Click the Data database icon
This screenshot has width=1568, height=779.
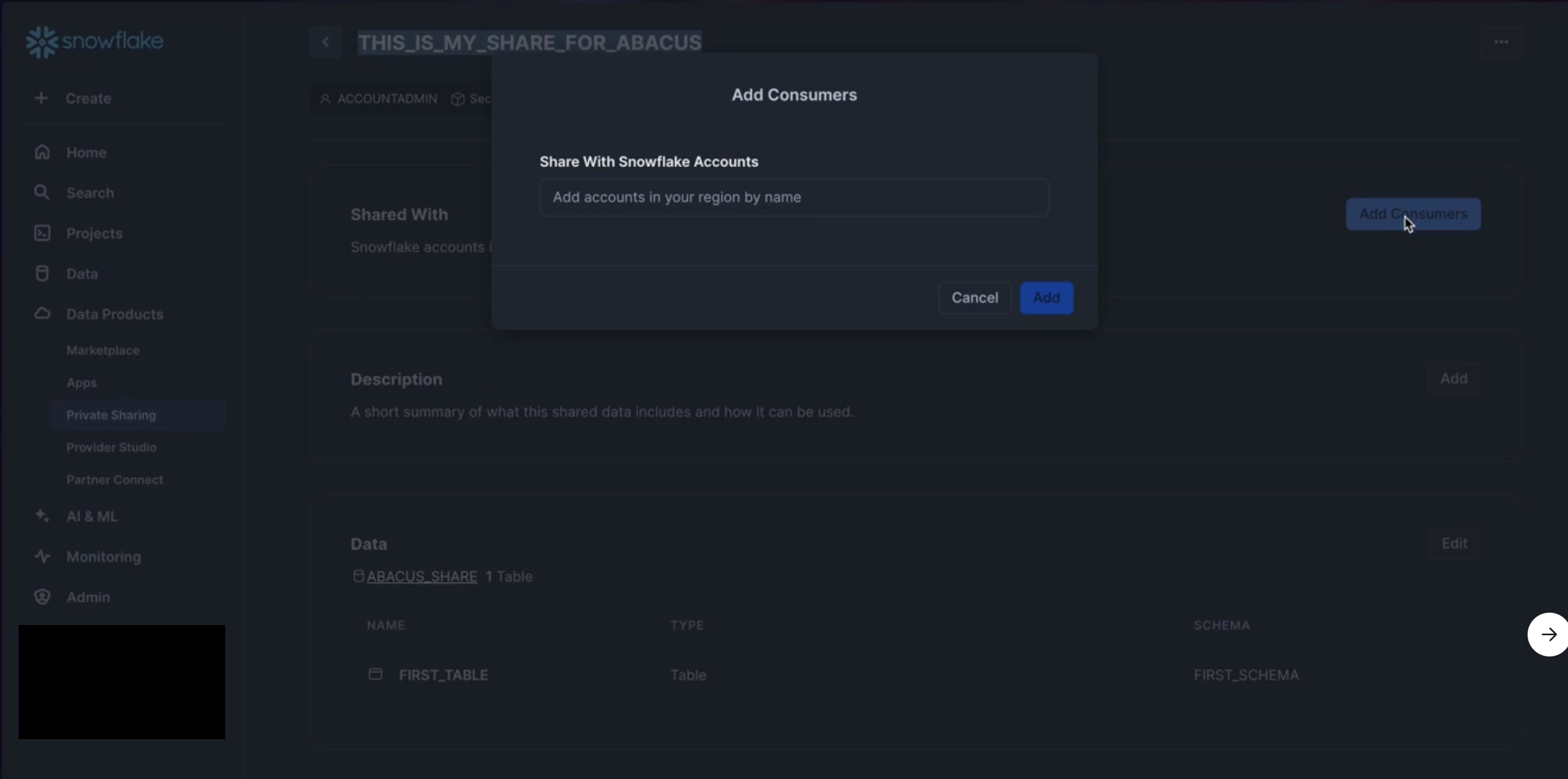(x=42, y=273)
